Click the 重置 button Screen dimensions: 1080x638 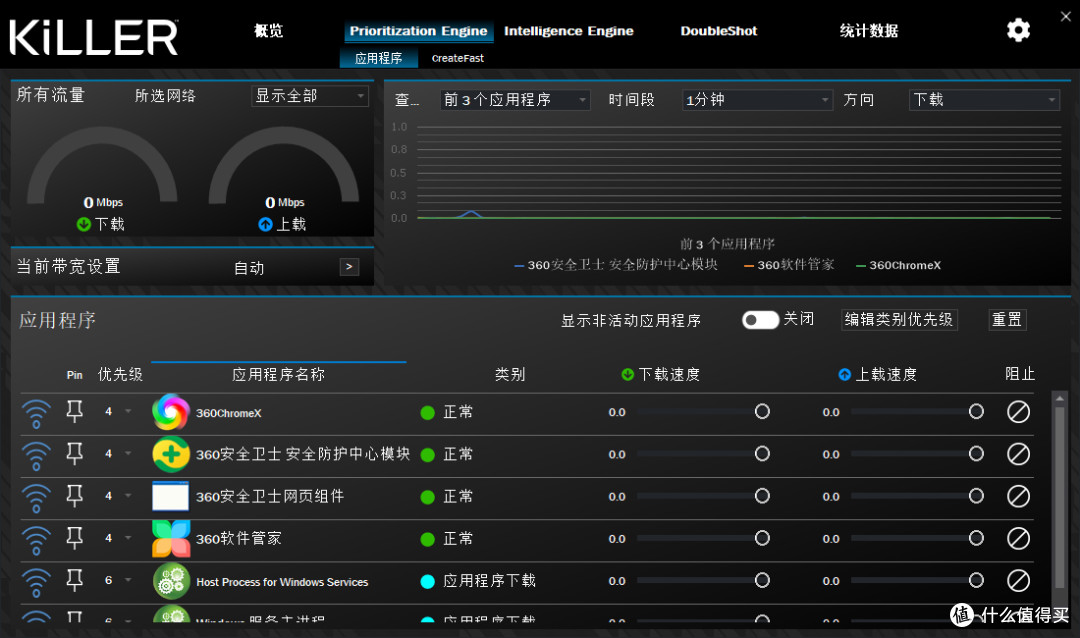[x=1007, y=320]
